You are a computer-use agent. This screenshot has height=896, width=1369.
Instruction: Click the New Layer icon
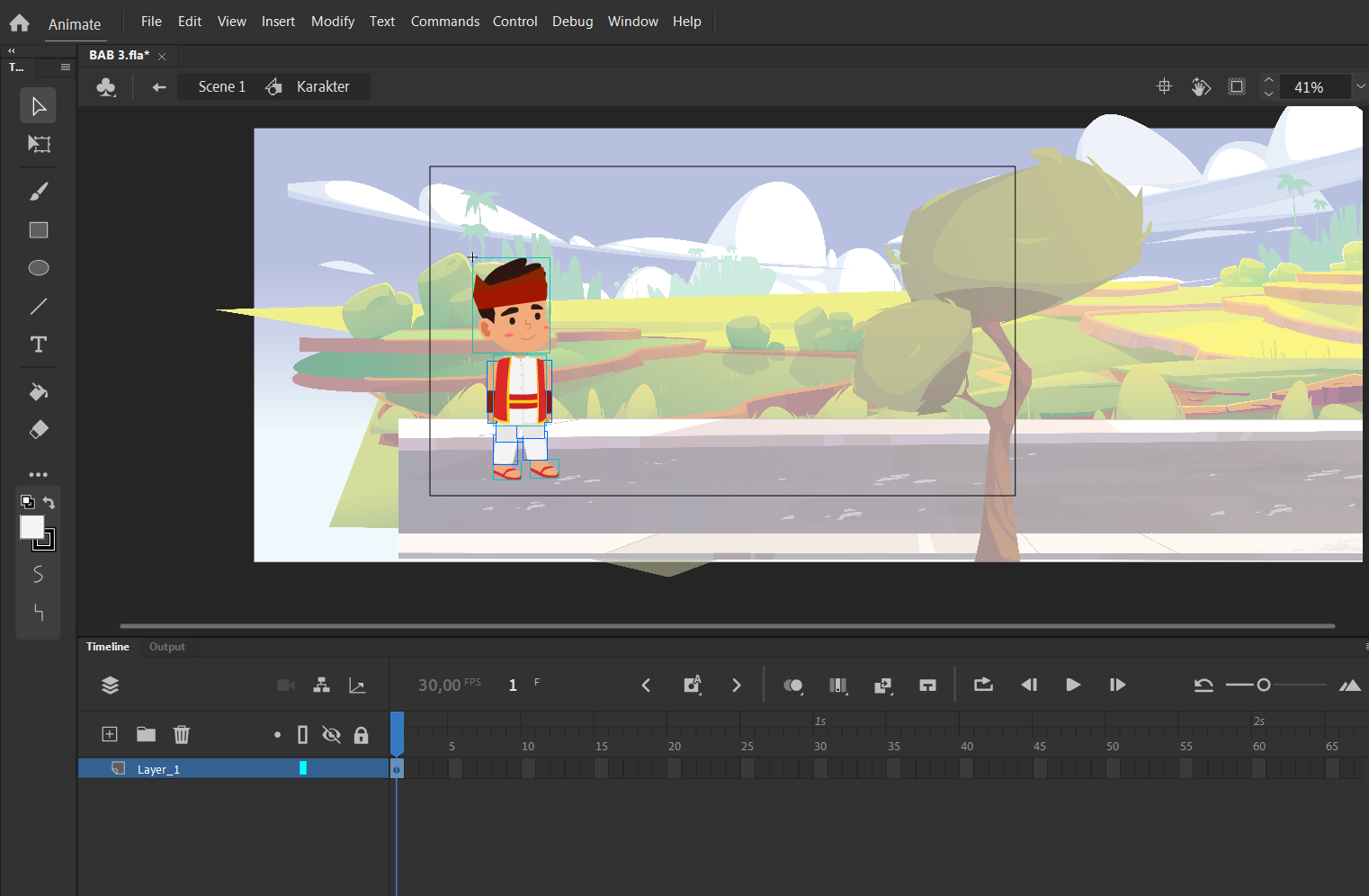[x=110, y=734]
